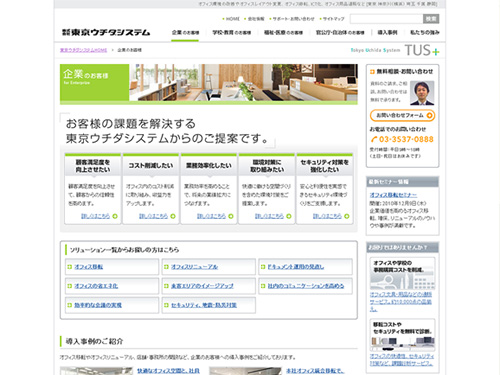
Task: Click orange square icon beside 無料相談・お問い合わせ heading
Action: pos(372,72)
